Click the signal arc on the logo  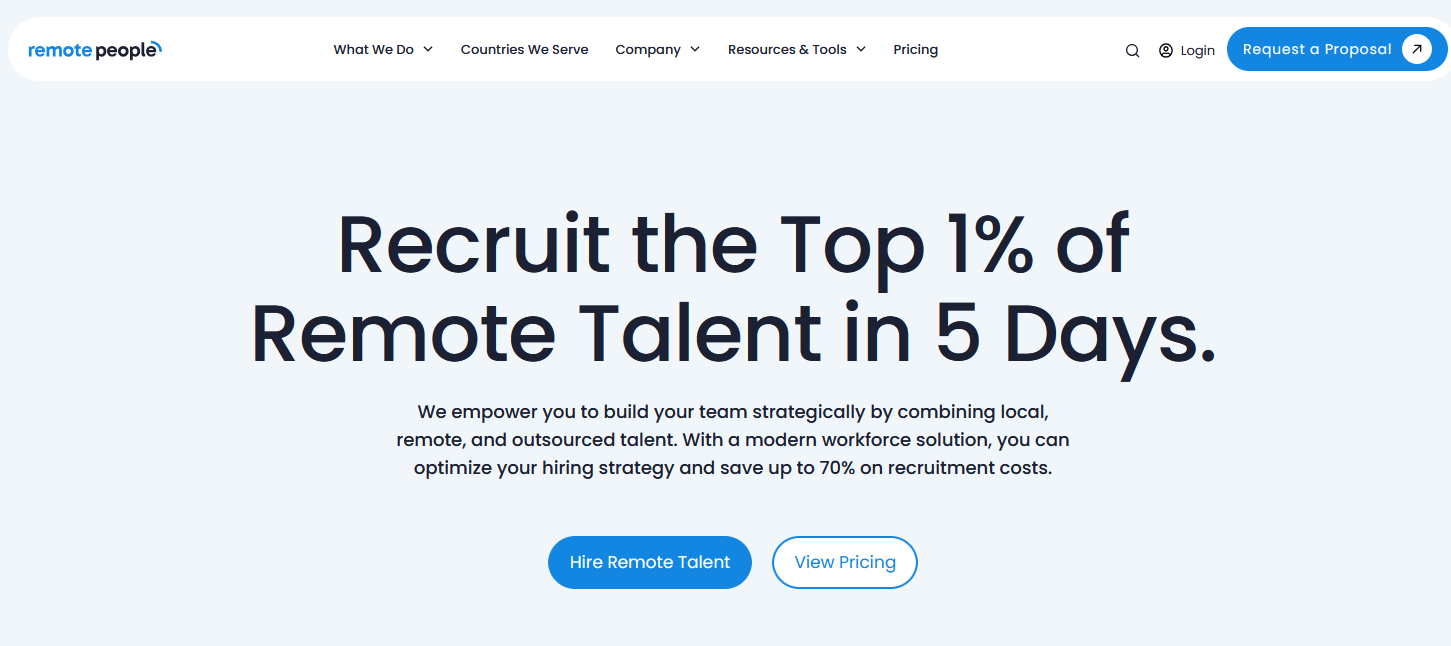coord(156,46)
